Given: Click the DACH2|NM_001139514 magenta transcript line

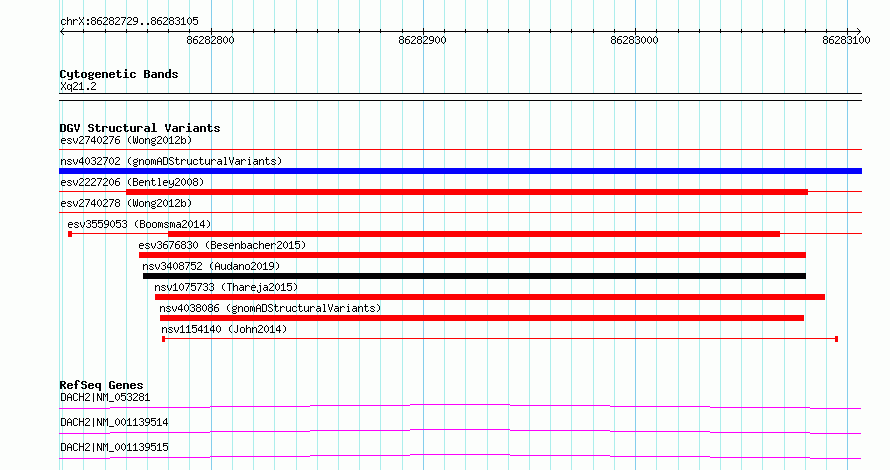Looking at the screenshot, I should tap(460, 431).
